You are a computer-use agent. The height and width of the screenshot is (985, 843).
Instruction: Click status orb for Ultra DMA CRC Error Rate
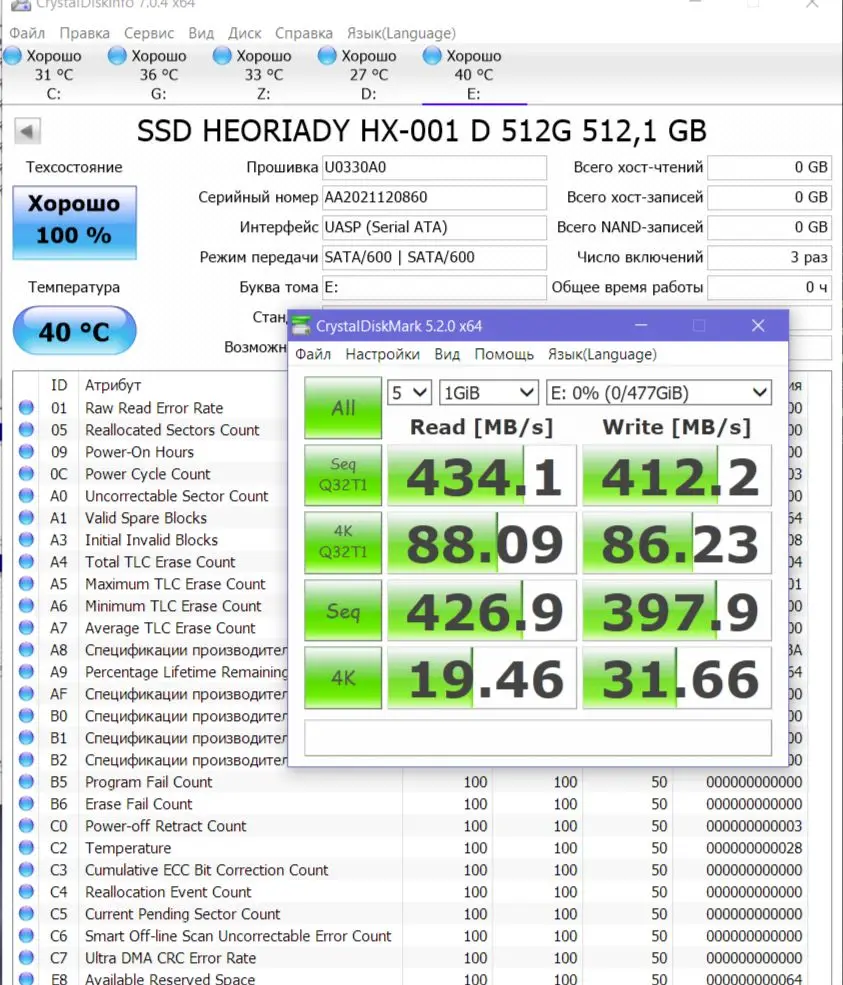(x=26, y=957)
